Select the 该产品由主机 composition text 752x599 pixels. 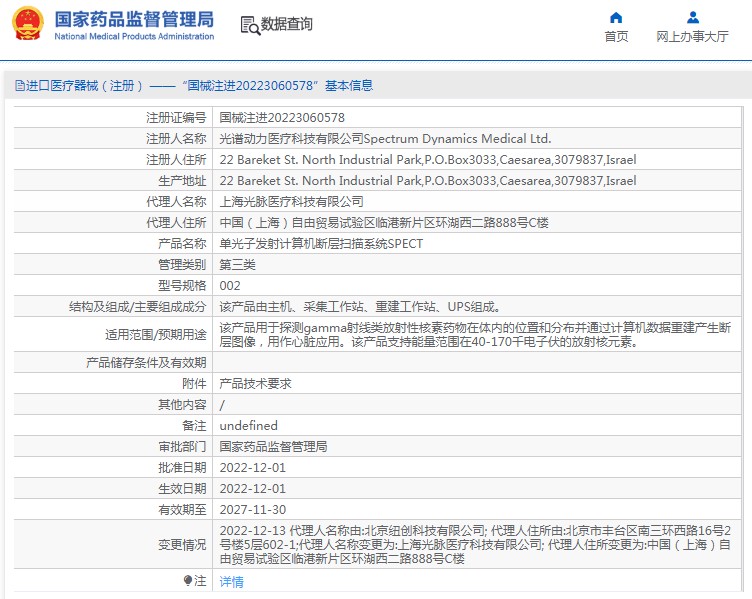pyautogui.click(x=360, y=307)
